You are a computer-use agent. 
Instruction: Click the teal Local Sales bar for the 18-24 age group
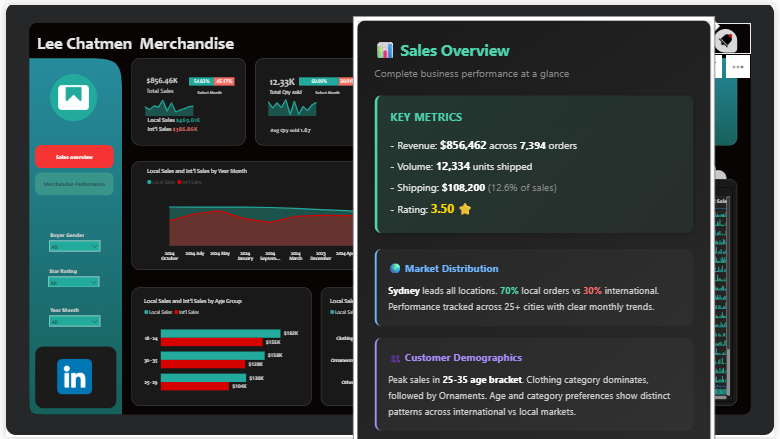[x=220, y=334]
